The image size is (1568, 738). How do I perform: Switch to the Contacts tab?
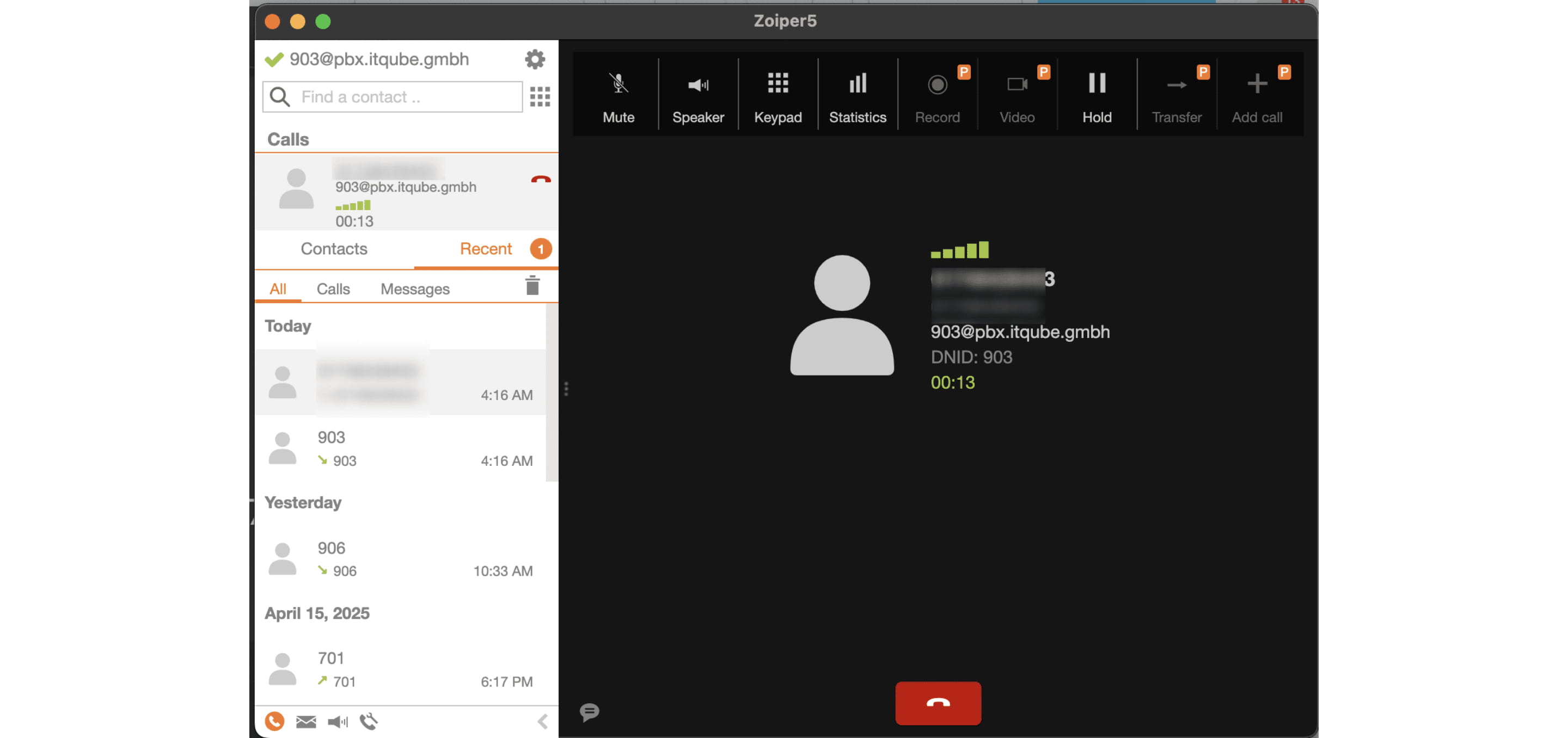[x=334, y=249]
